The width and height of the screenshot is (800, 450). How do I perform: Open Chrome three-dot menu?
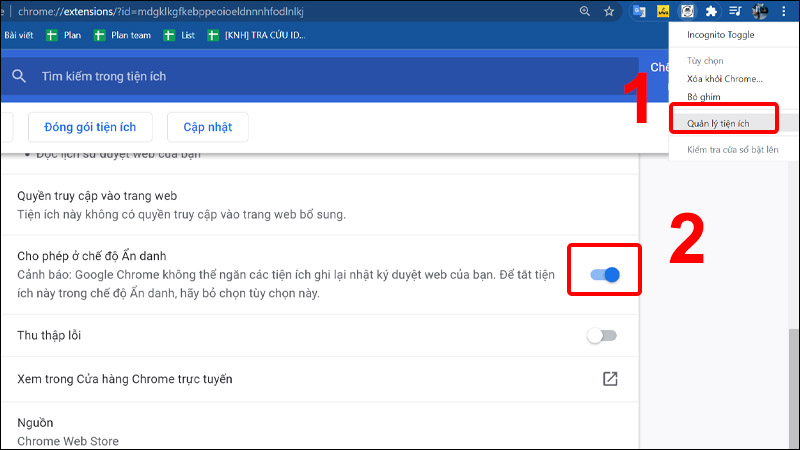tap(784, 12)
